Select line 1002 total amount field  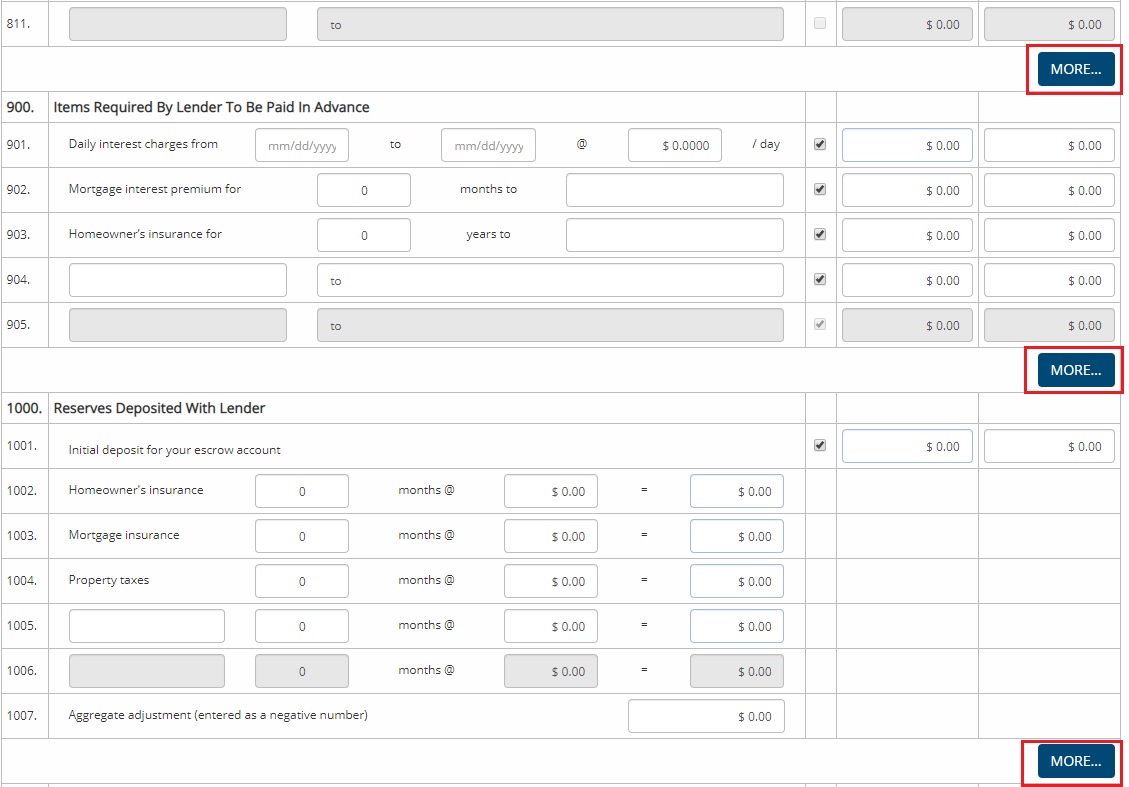[737, 491]
